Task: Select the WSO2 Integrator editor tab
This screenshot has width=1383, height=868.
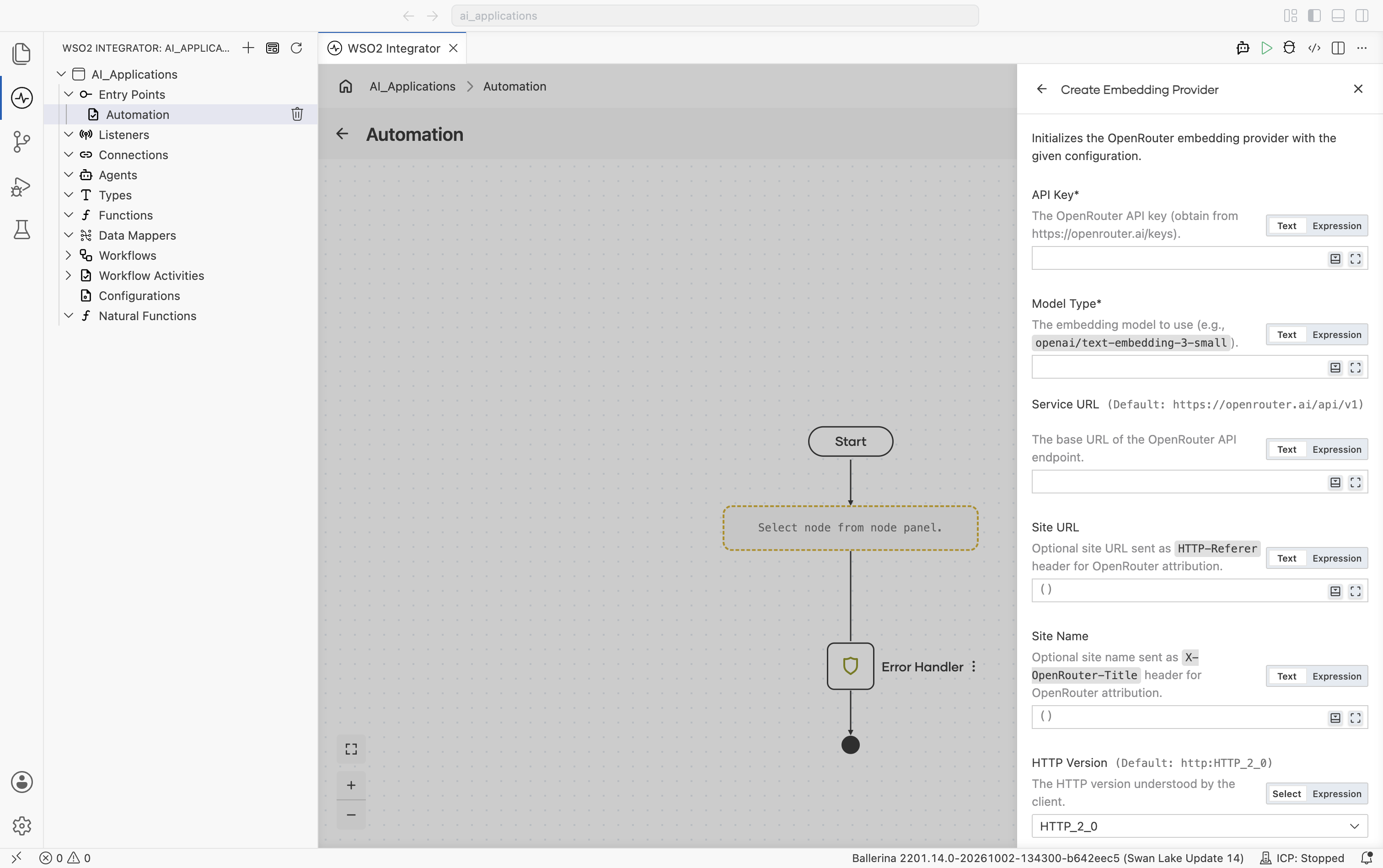Action: pos(393,48)
